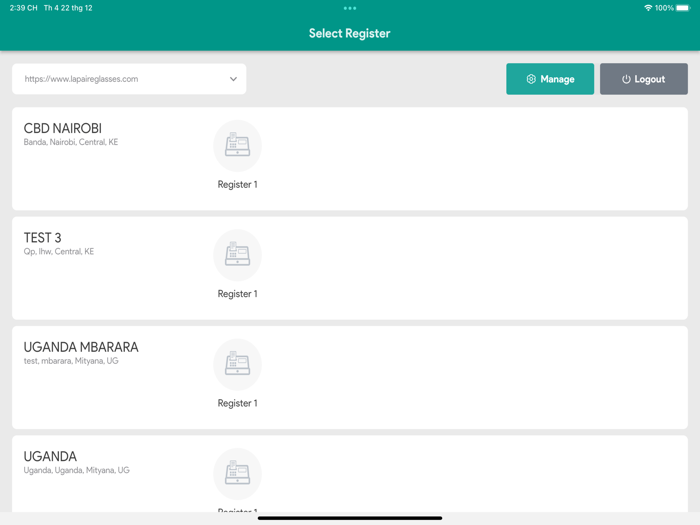Tap the 2:39 CH clock
The width and height of the screenshot is (700, 525).
coord(24,8)
